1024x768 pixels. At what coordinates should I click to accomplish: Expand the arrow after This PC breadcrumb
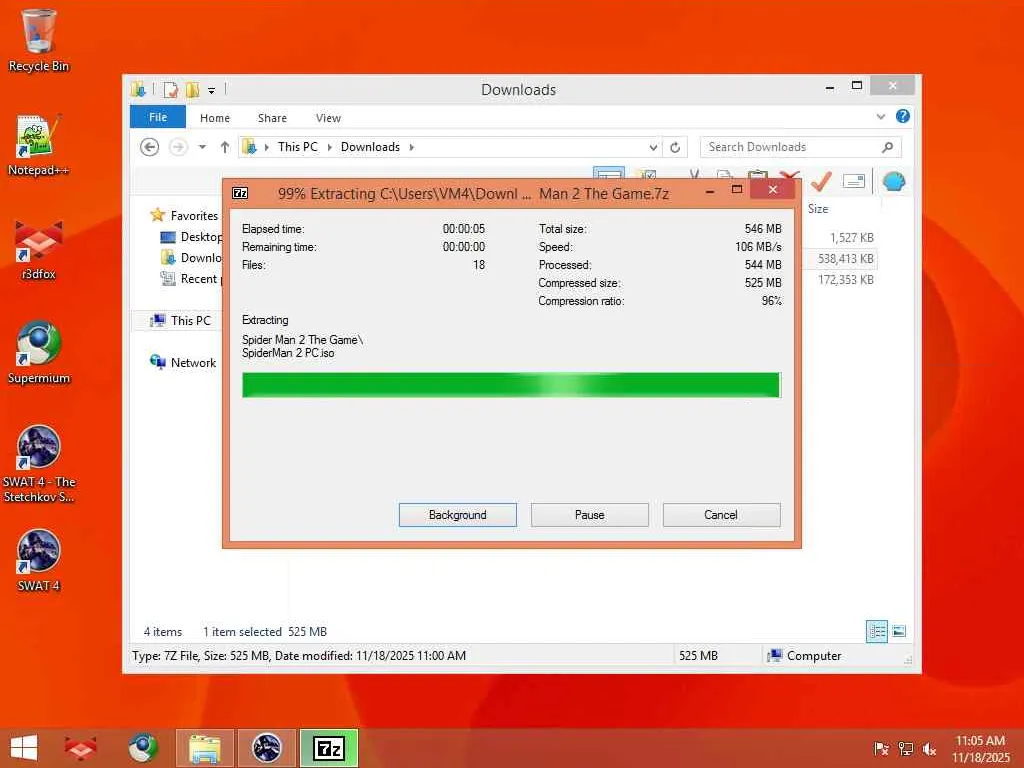(329, 147)
